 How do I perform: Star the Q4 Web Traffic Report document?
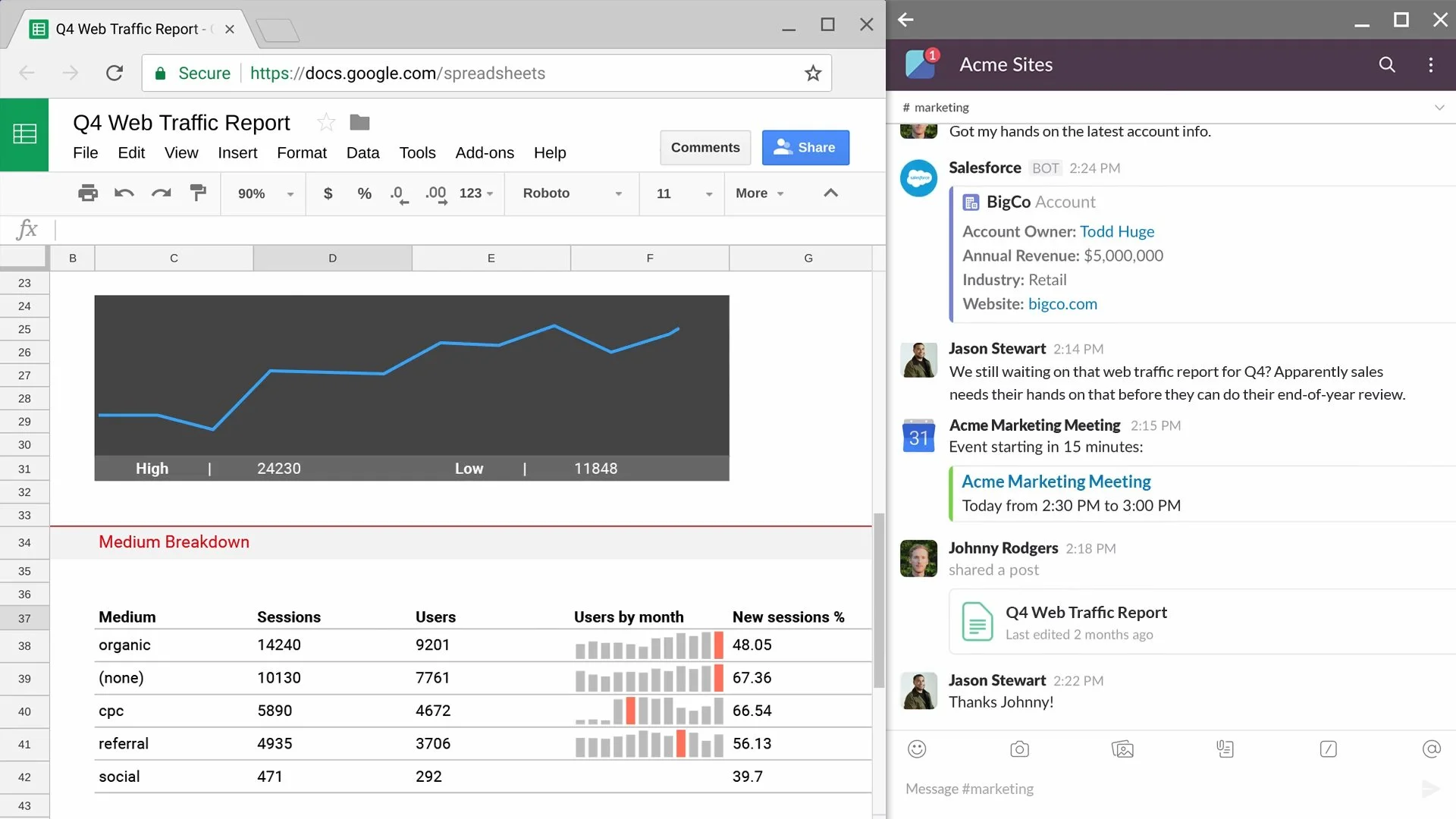(x=326, y=122)
